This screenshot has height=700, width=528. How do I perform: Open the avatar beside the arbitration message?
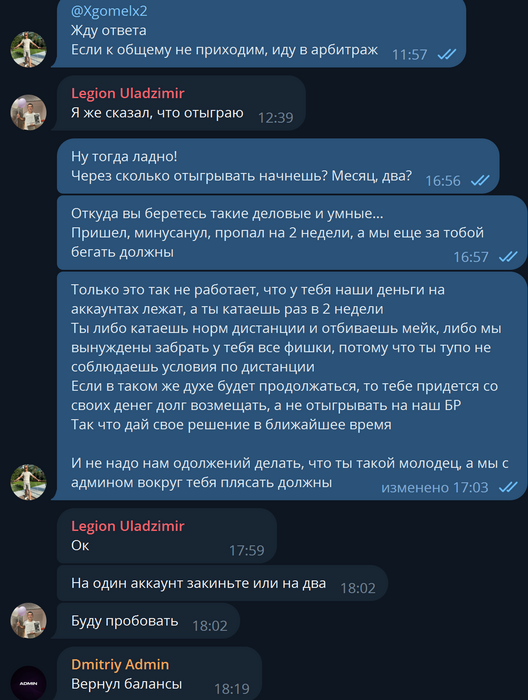29,50
